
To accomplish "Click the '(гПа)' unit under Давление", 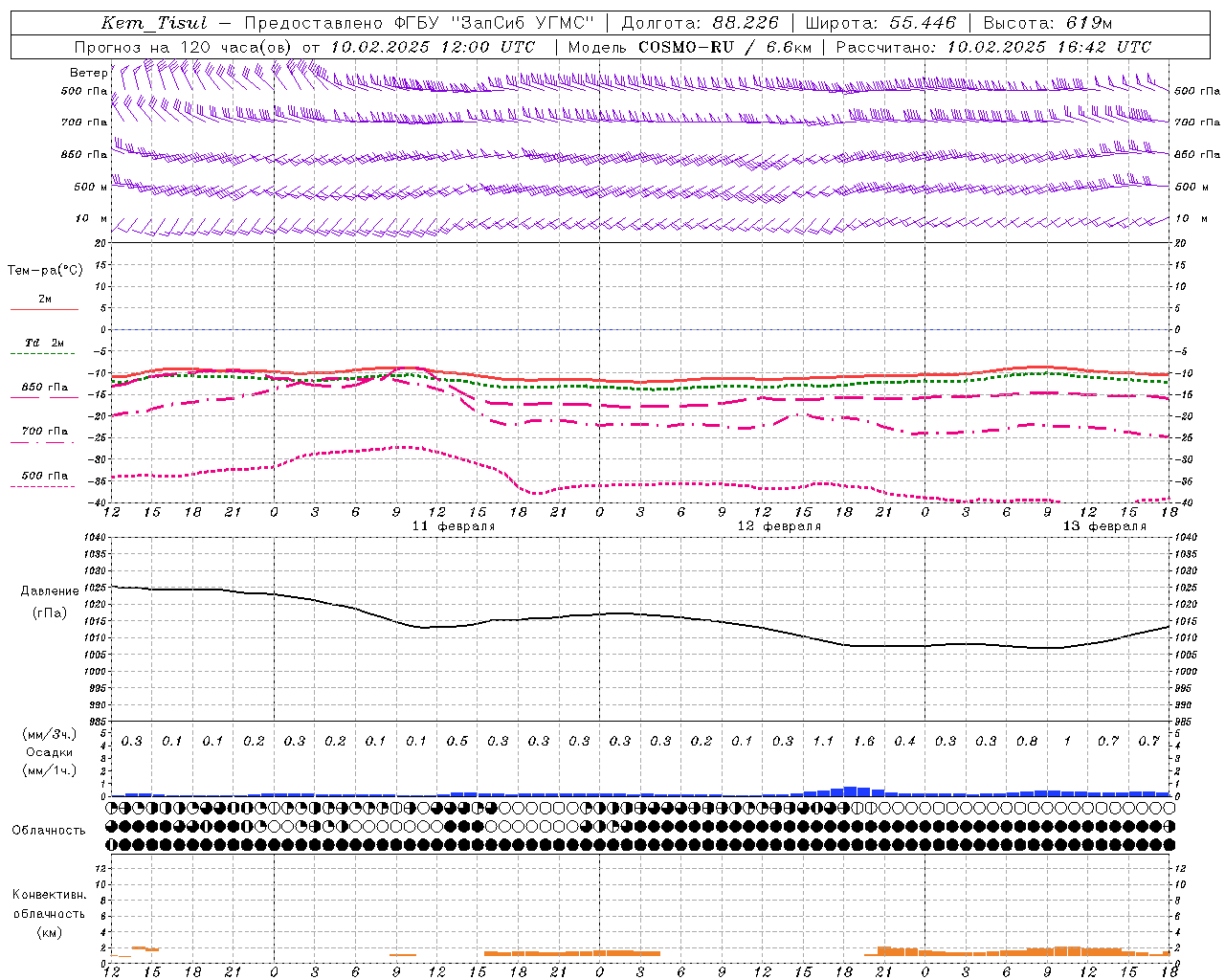I will (50, 613).
